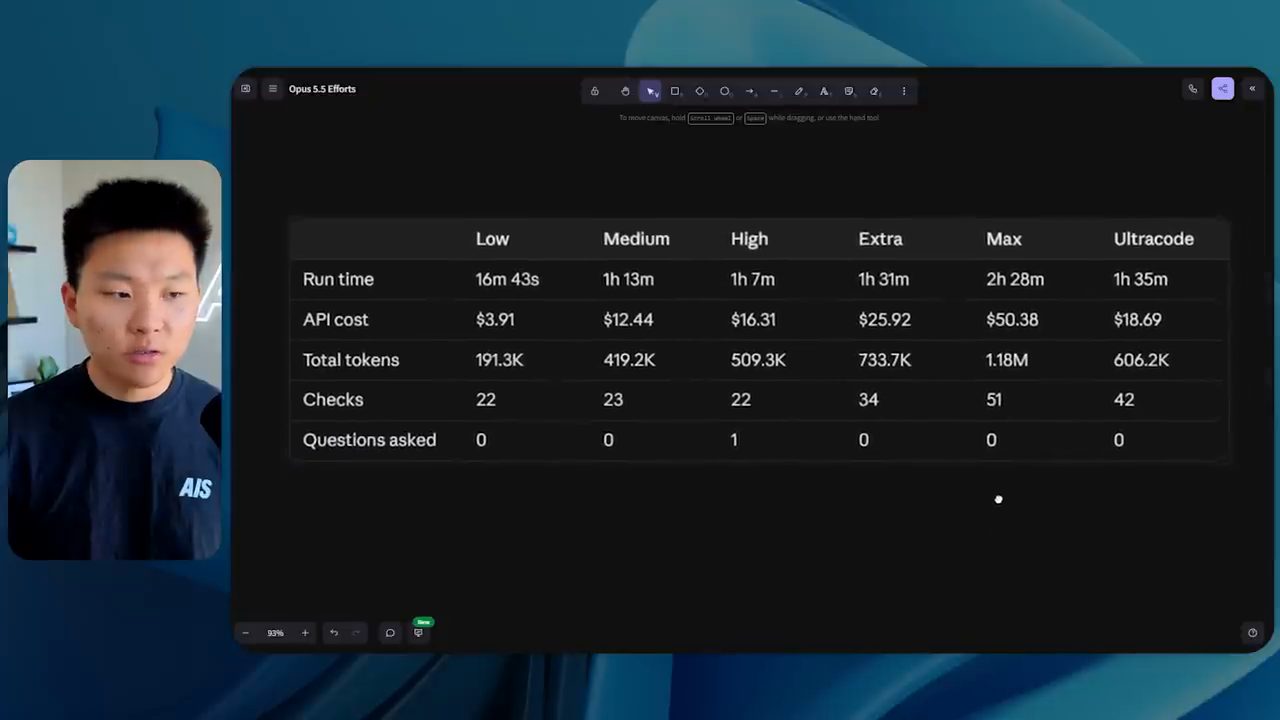This screenshot has height=720, width=1280.
Task: Click the Opus 5.5 Efforts title
Action: (322, 89)
